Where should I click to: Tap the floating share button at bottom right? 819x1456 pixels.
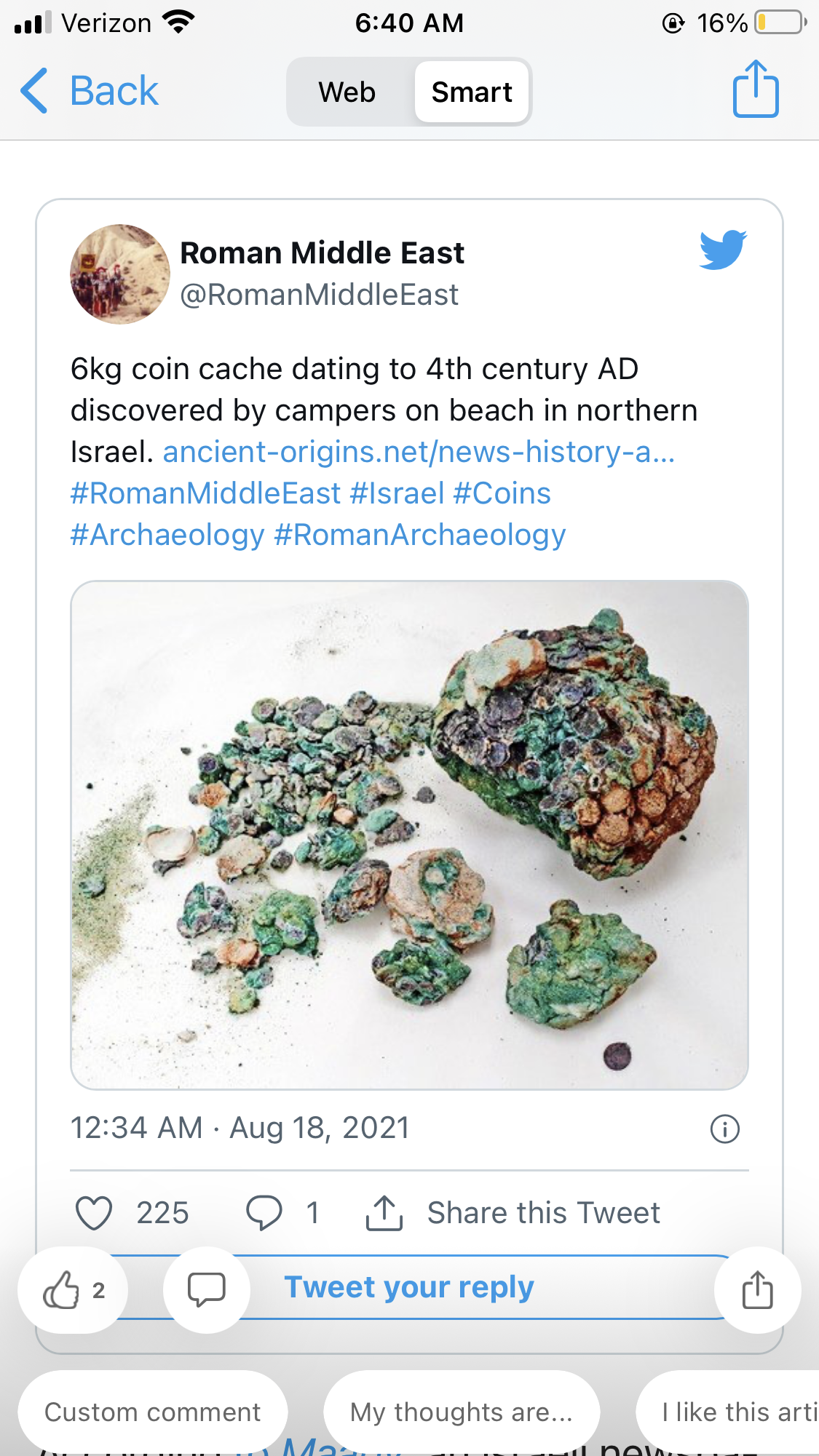tap(757, 1290)
